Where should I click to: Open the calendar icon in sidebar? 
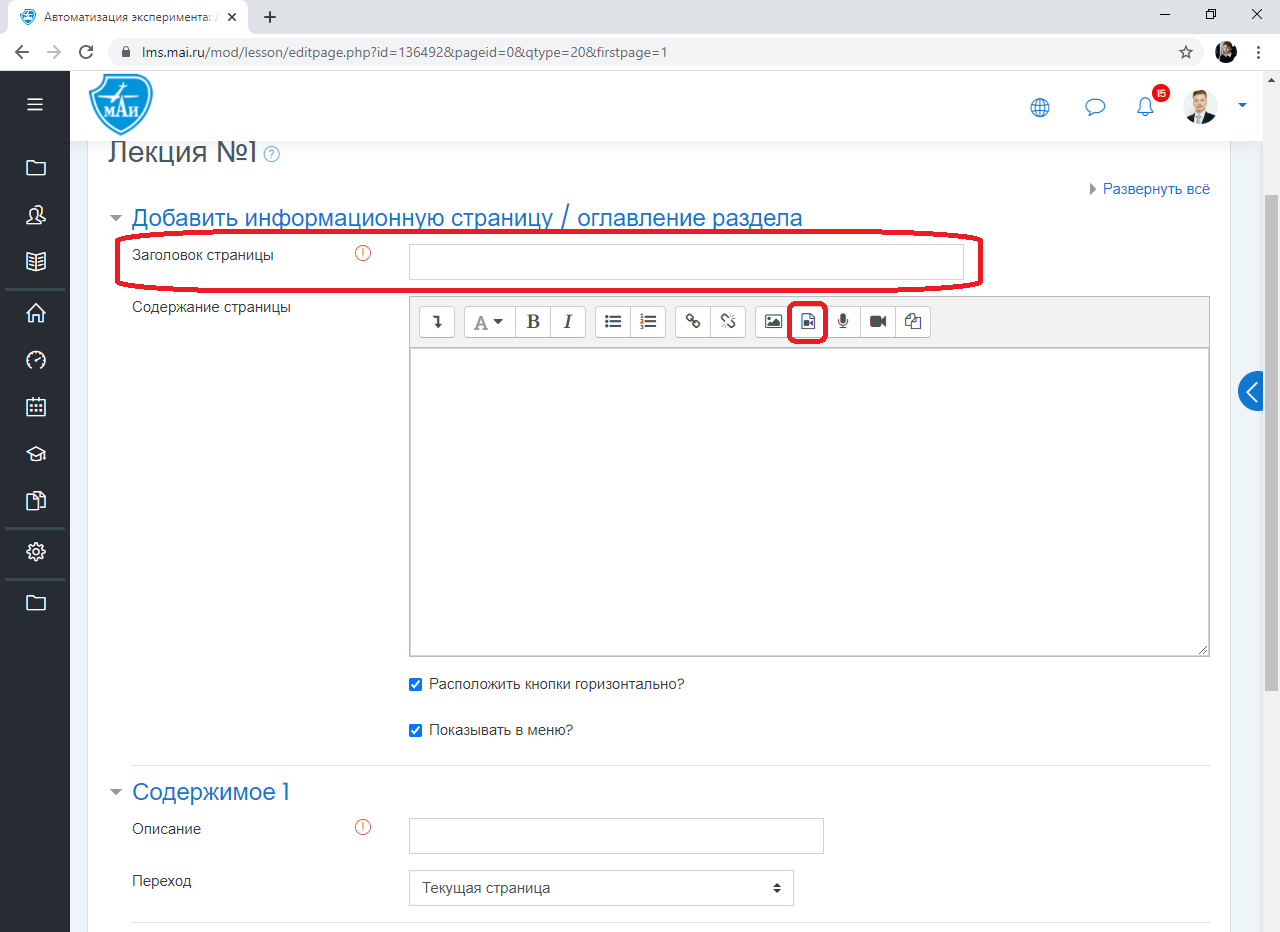point(35,407)
